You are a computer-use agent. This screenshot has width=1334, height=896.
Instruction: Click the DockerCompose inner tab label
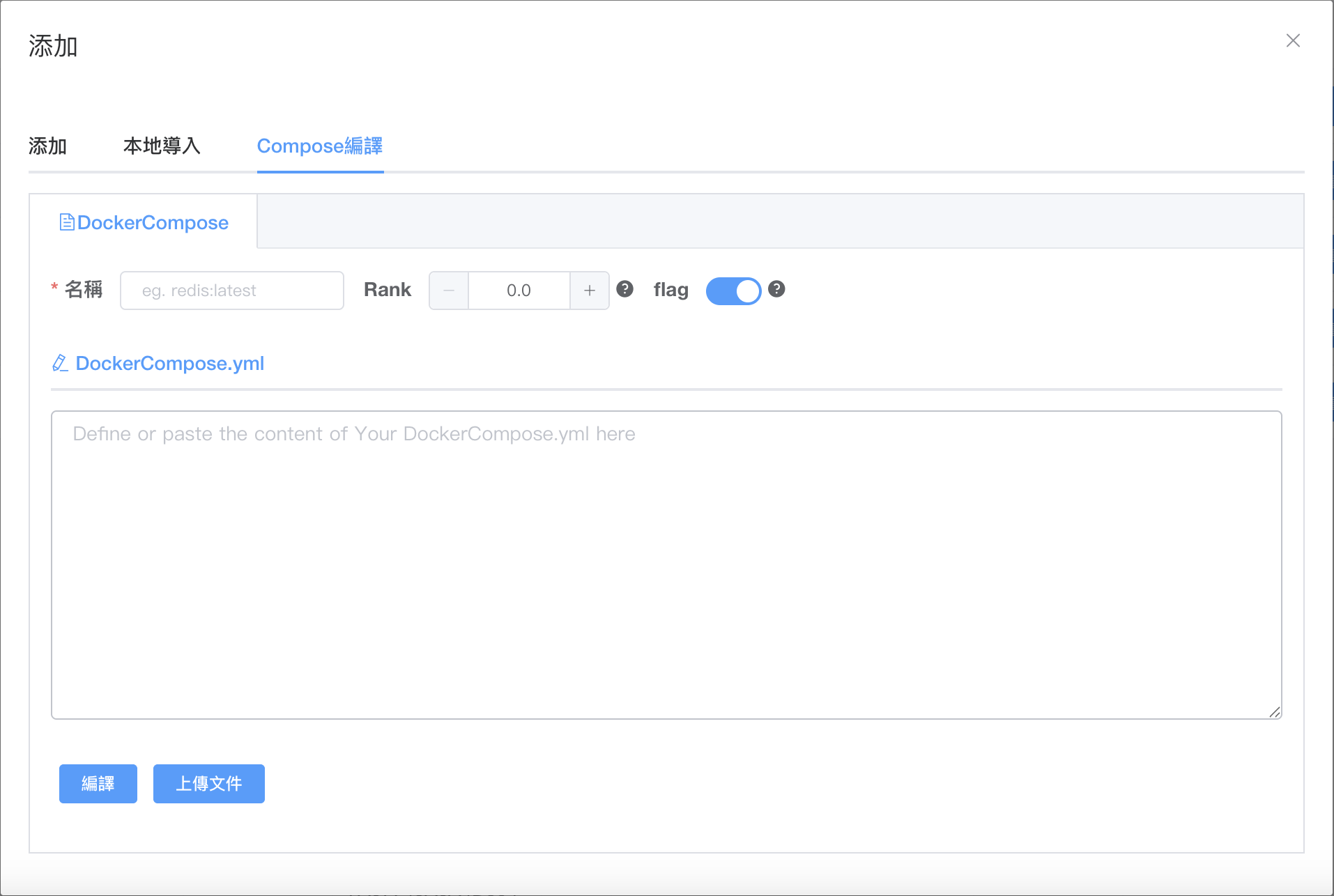(x=153, y=223)
